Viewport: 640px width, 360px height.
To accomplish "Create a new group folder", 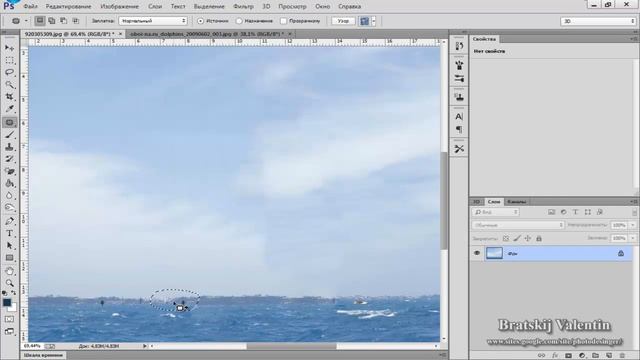I will 596,356.
